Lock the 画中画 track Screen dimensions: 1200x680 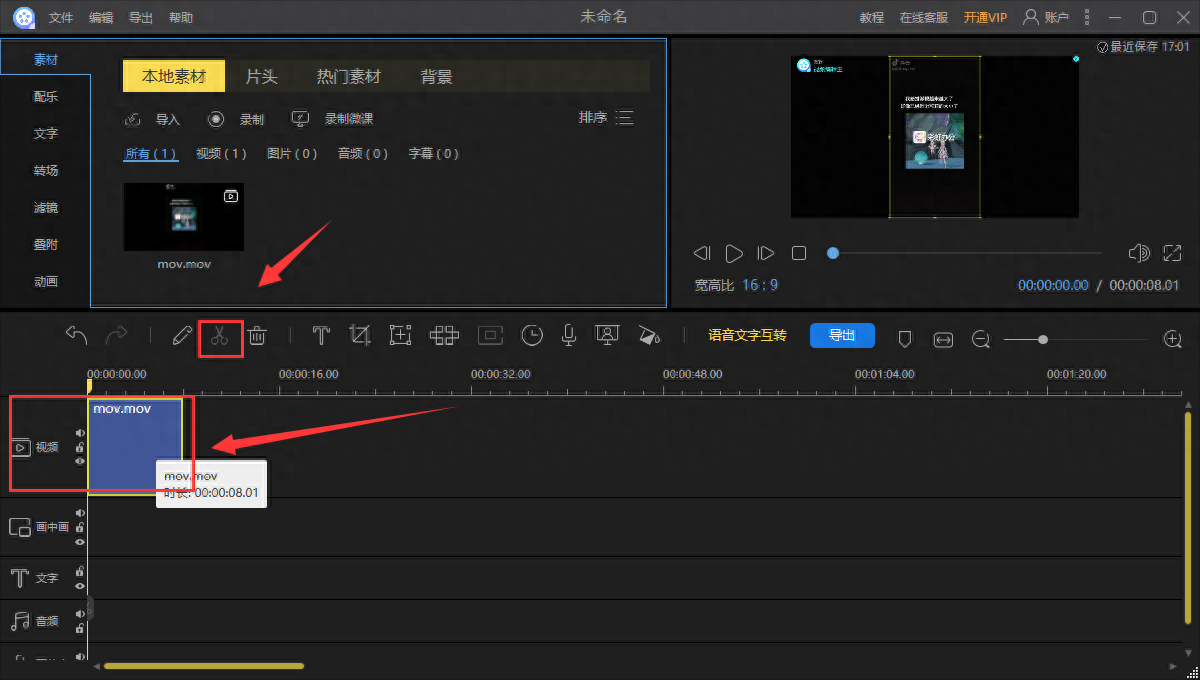coord(80,527)
